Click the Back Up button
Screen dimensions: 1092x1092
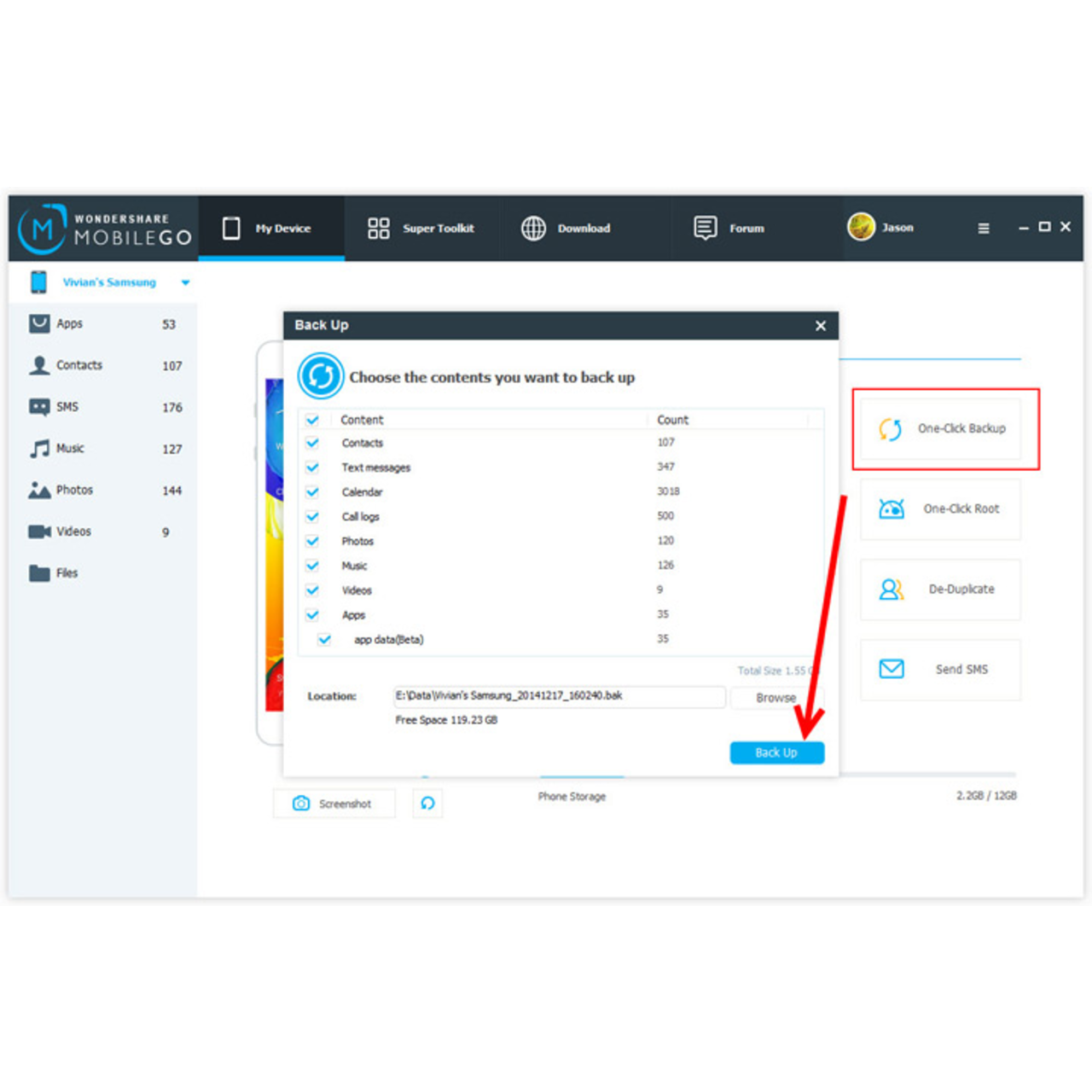776,752
